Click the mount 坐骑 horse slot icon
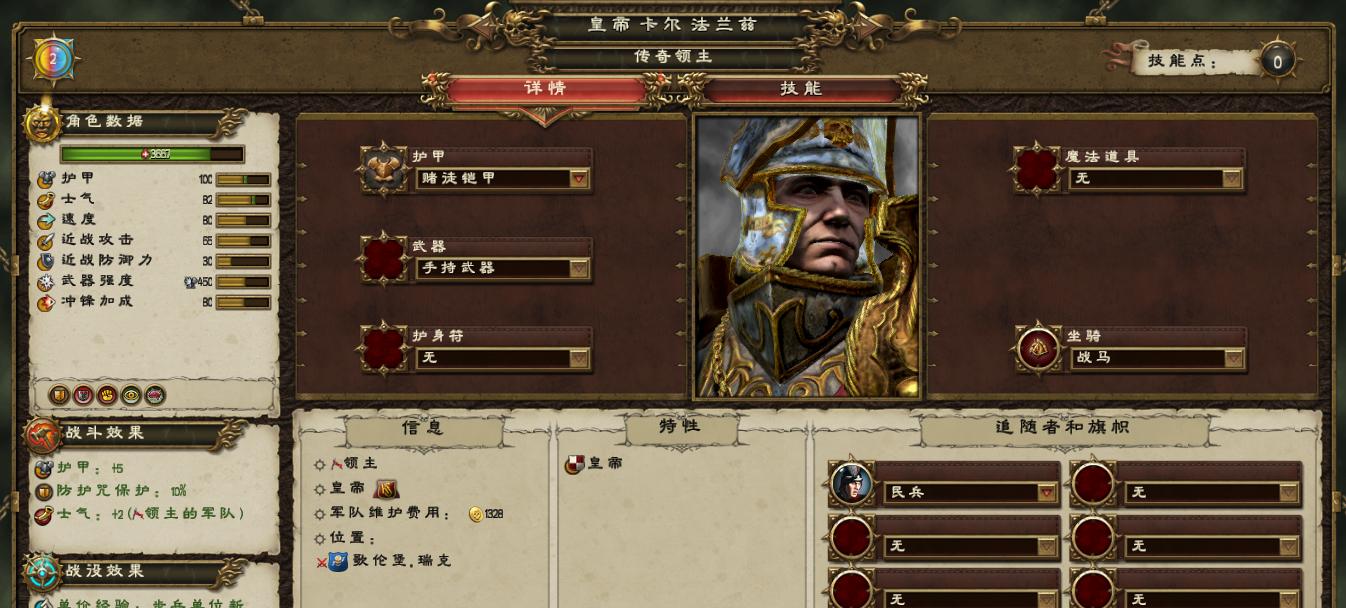 (x=1039, y=348)
